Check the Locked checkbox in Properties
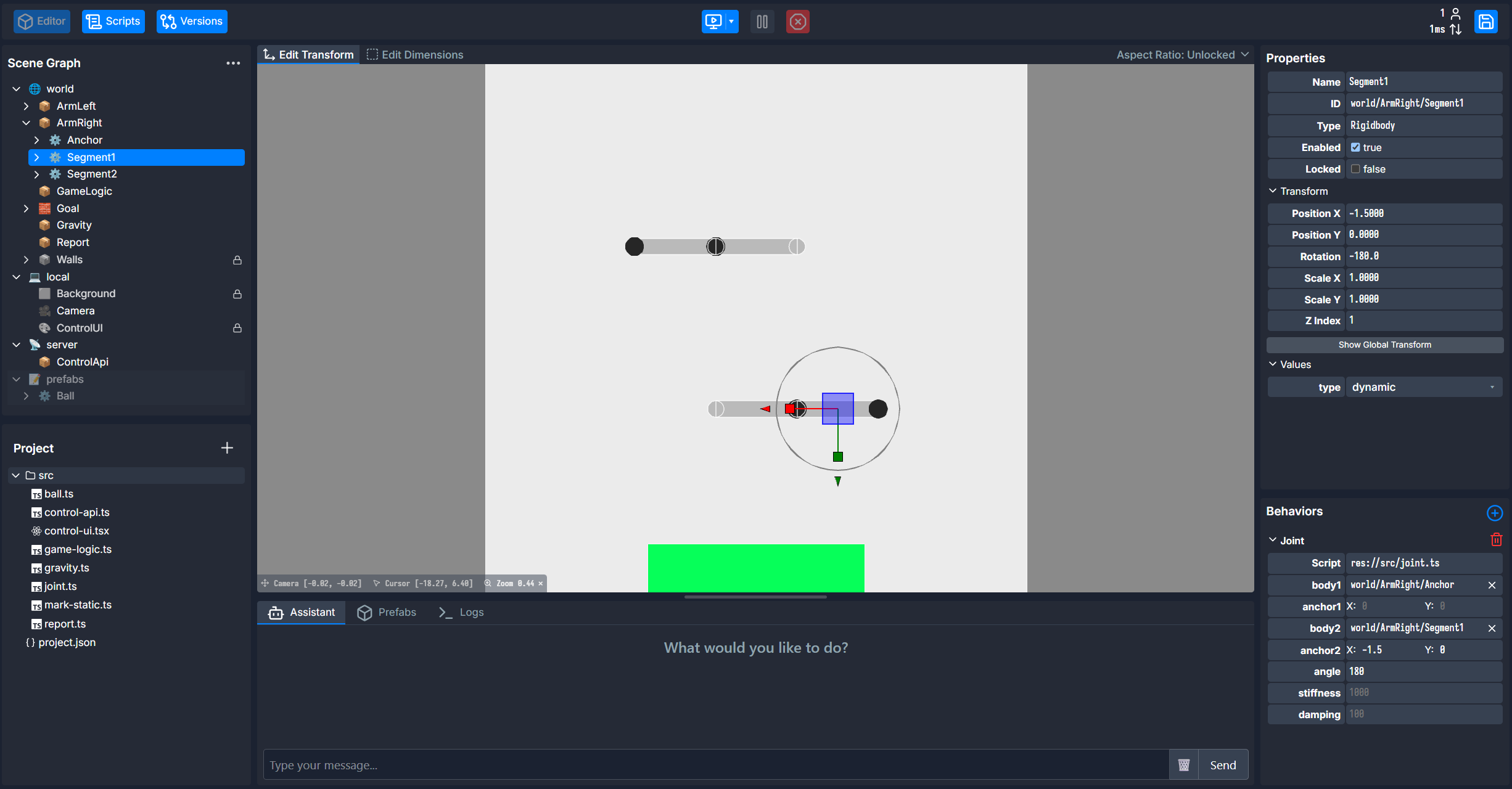 click(x=1355, y=168)
